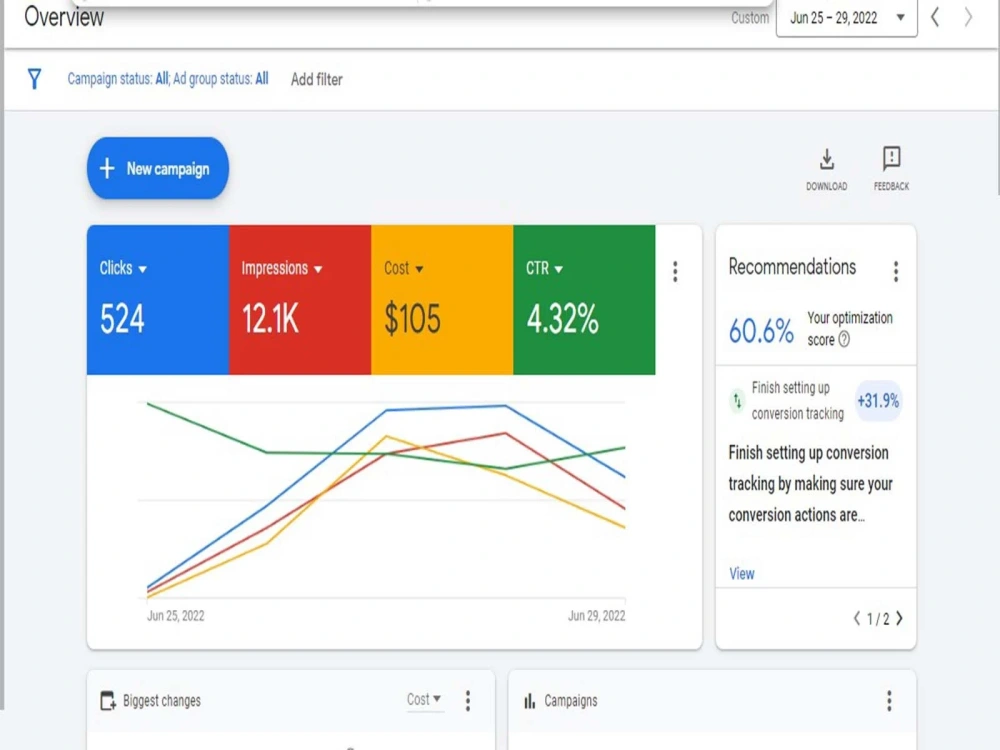Viewport: 1000px width, 750px height.
Task: Go to previous date range
Action: pyautogui.click(x=935, y=17)
